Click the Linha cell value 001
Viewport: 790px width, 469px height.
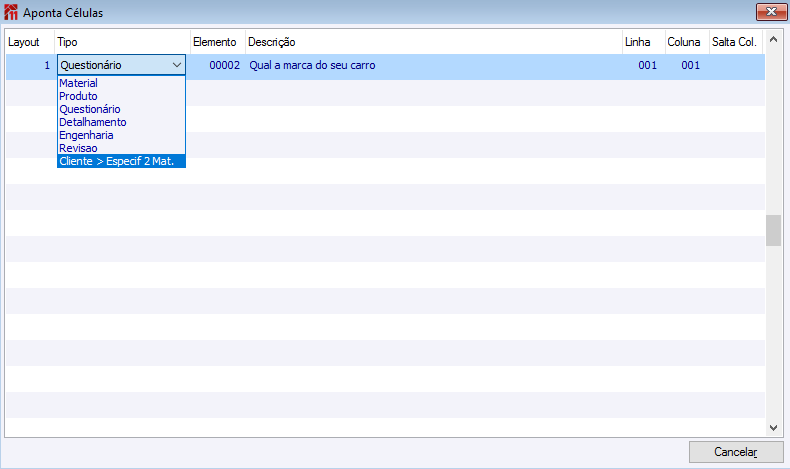[x=647, y=65]
